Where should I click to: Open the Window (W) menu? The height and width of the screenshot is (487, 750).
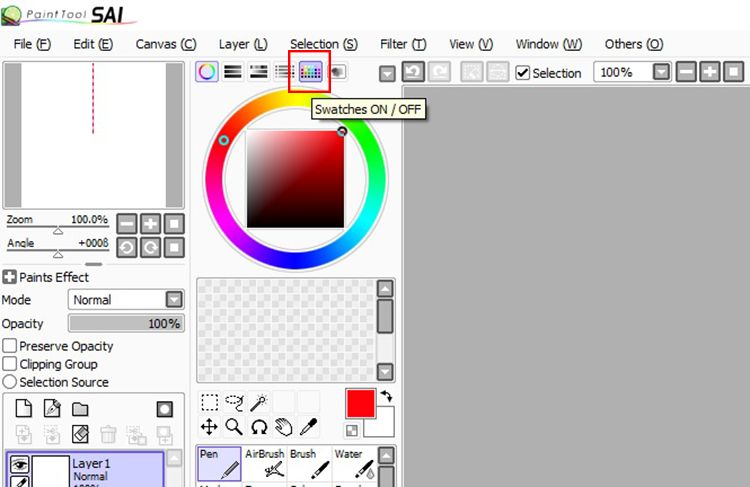coord(549,44)
